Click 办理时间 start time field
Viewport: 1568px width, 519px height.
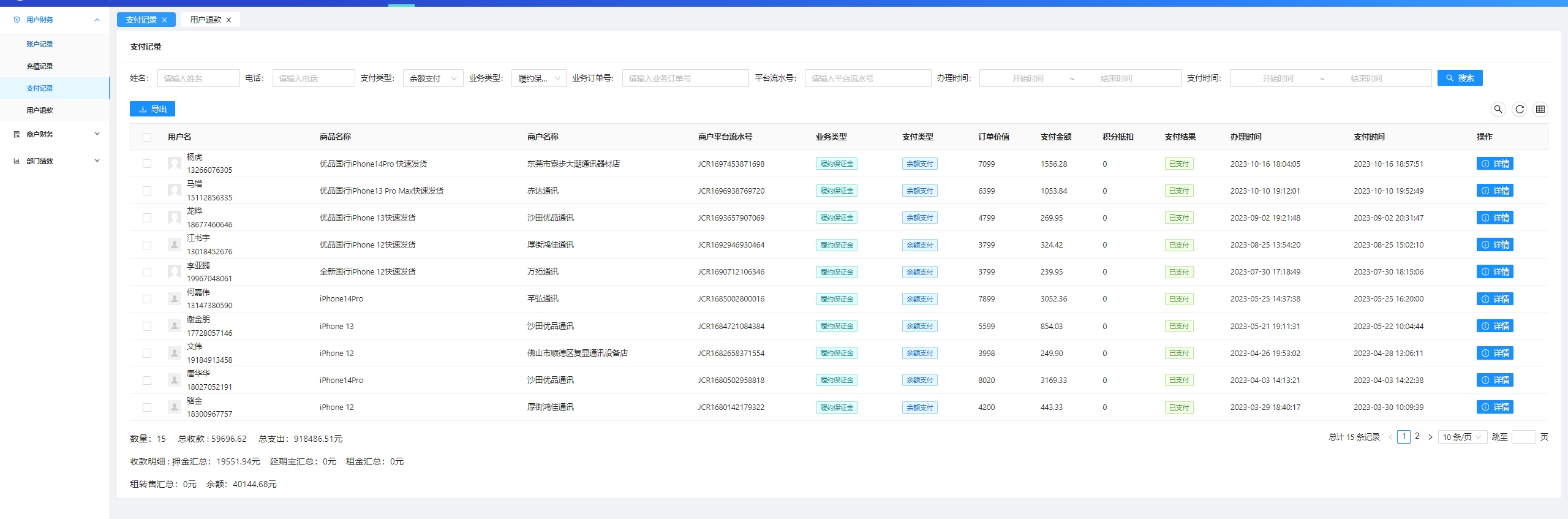(x=1027, y=78)
